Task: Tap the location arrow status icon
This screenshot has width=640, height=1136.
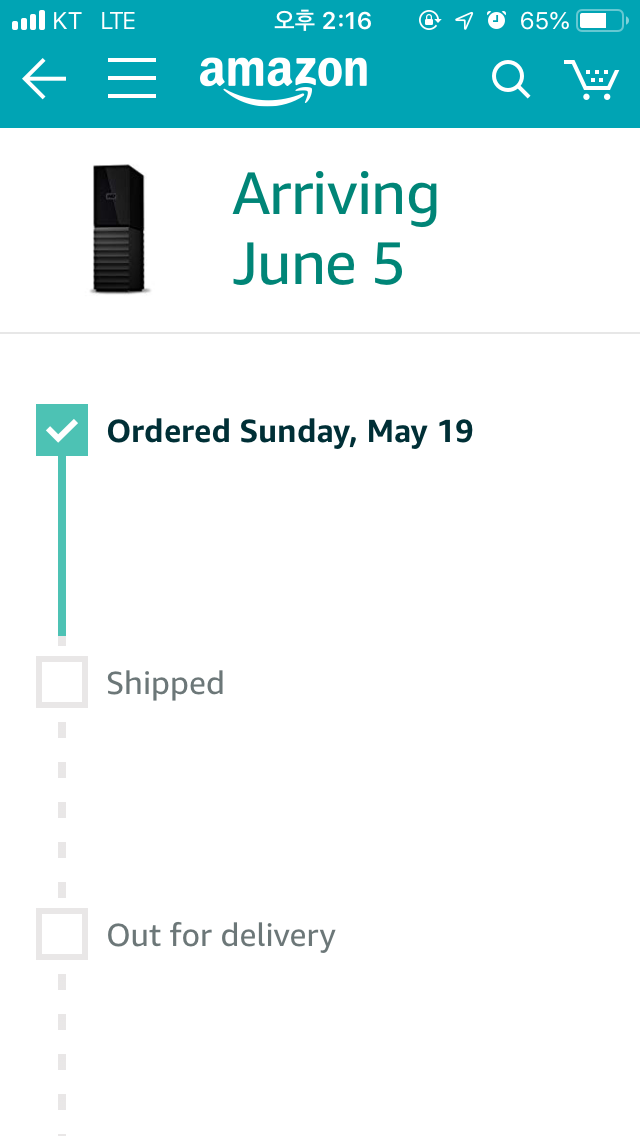Action: [463, 21]
